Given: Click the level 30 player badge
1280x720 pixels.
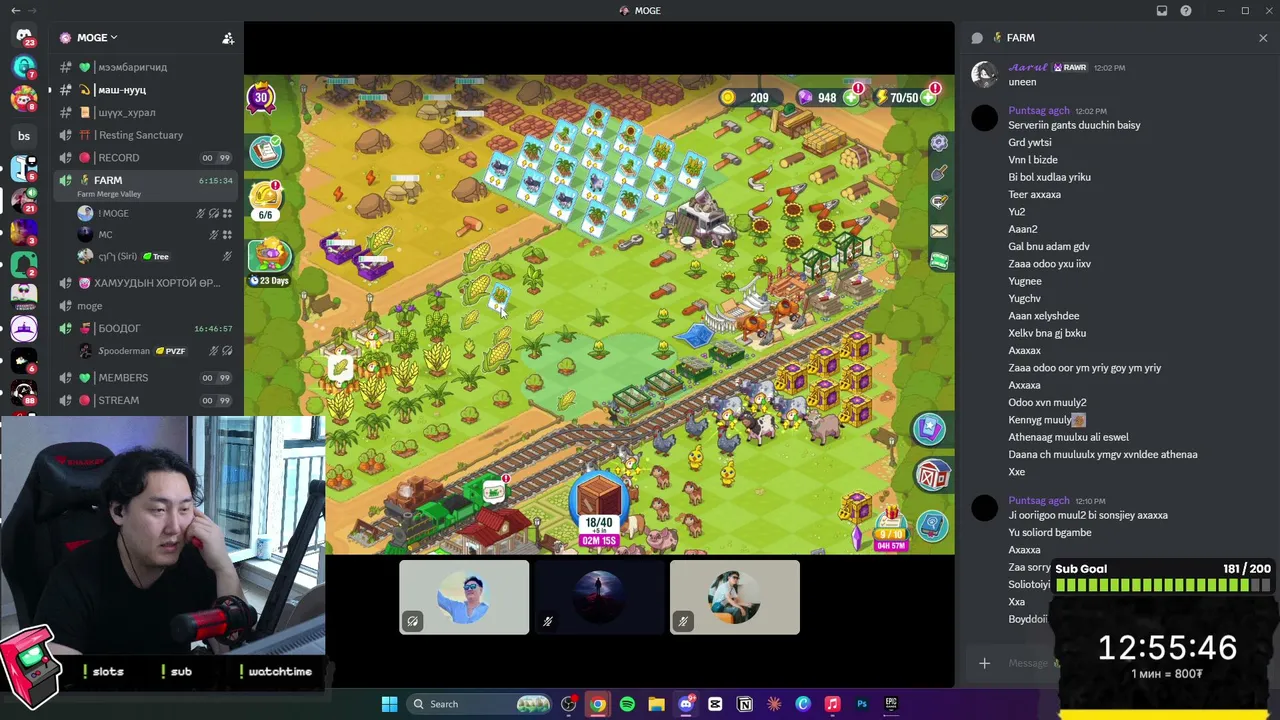Looking at the screenshot, I should click(261, 98).
